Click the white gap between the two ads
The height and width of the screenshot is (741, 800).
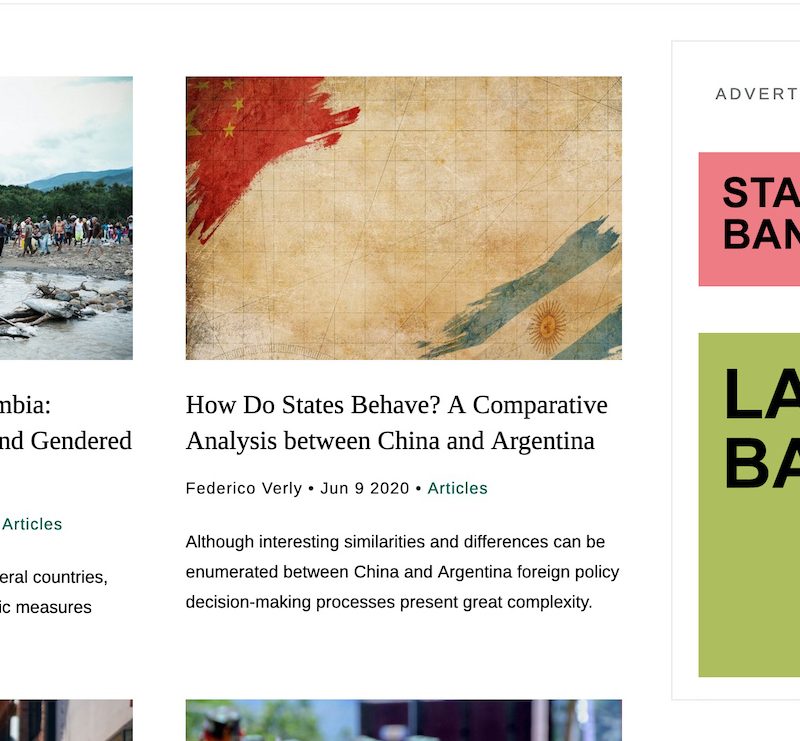pos(749,310)
